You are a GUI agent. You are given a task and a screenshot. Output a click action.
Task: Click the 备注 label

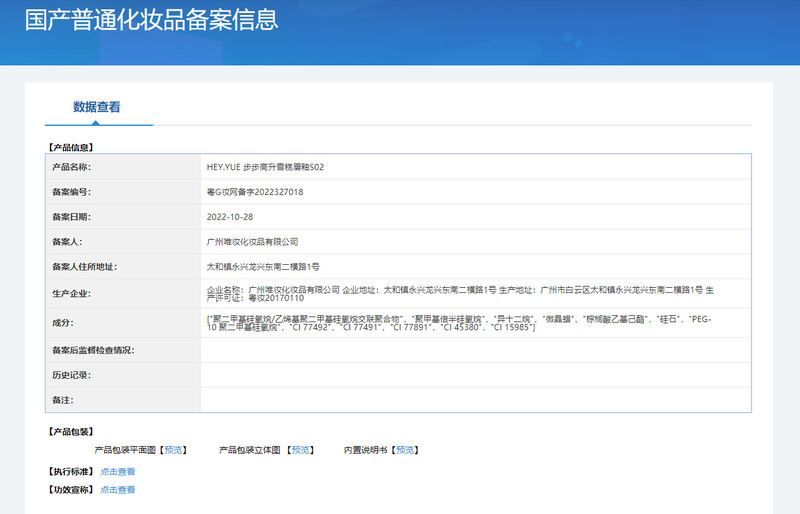pyautogui.click(x=63, y=400)
